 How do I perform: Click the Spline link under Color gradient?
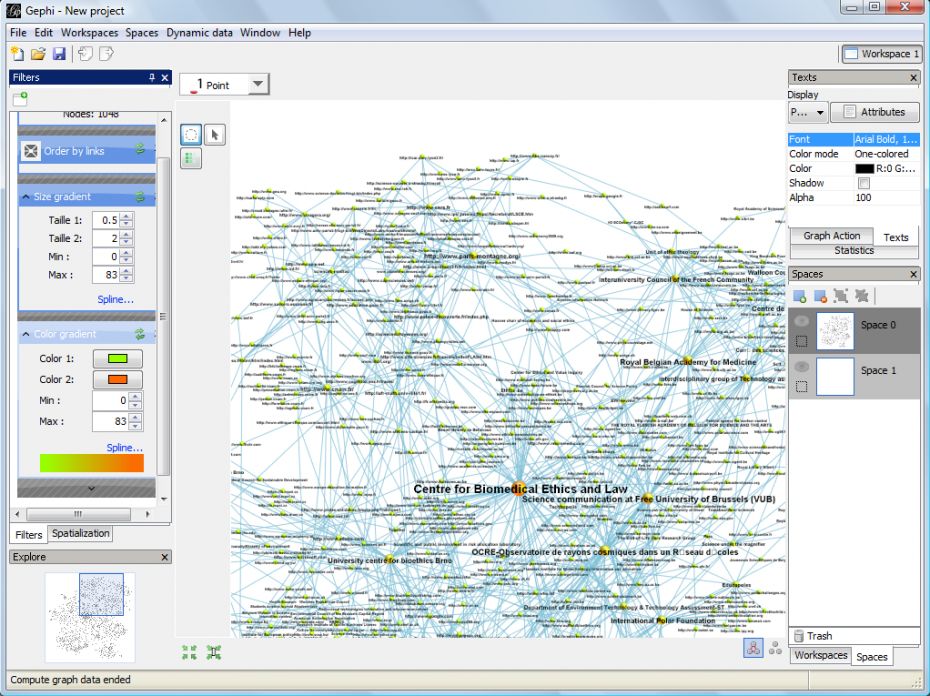[124, 448]
